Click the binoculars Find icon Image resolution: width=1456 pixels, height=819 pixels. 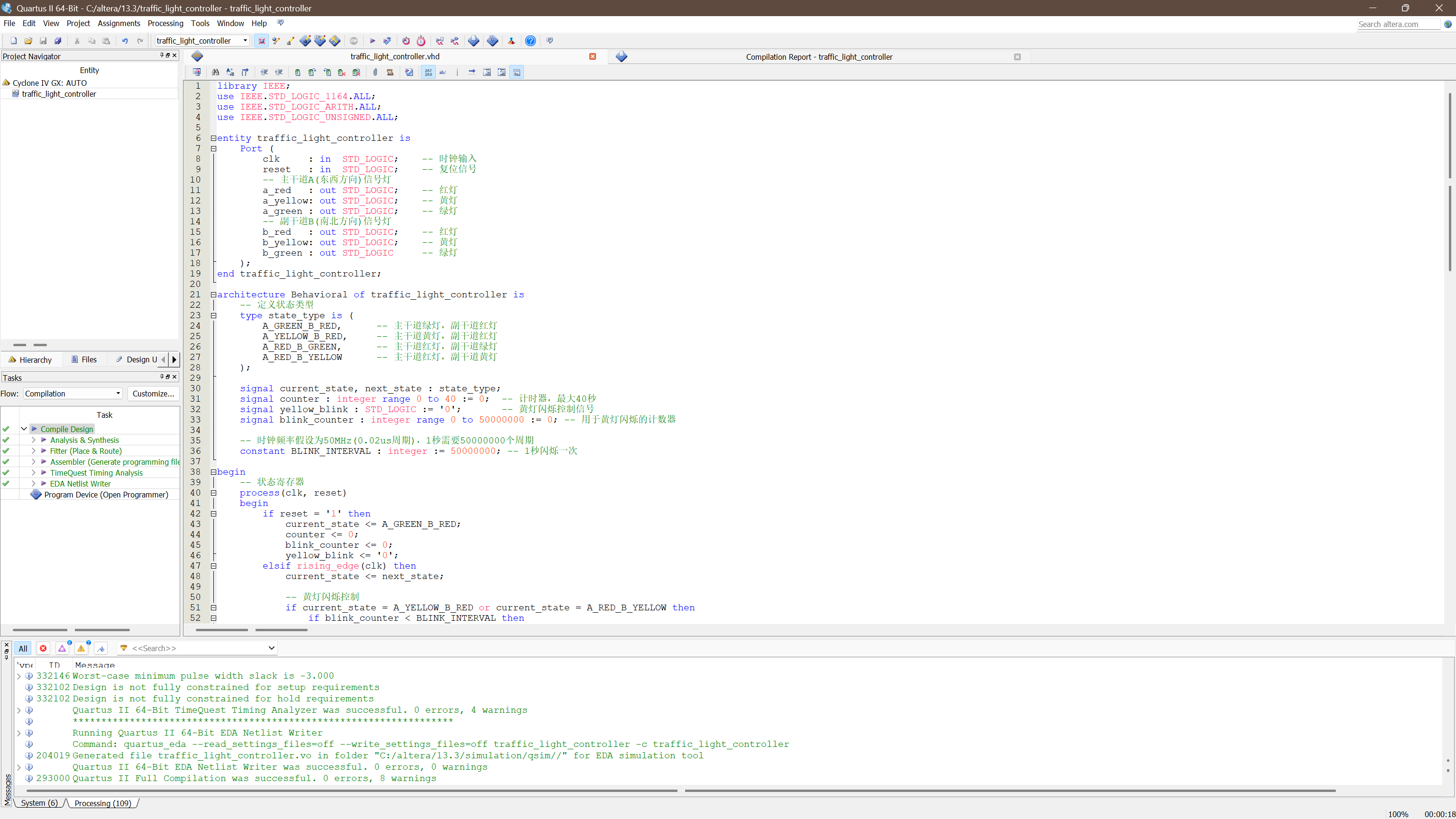click(215, 73)
